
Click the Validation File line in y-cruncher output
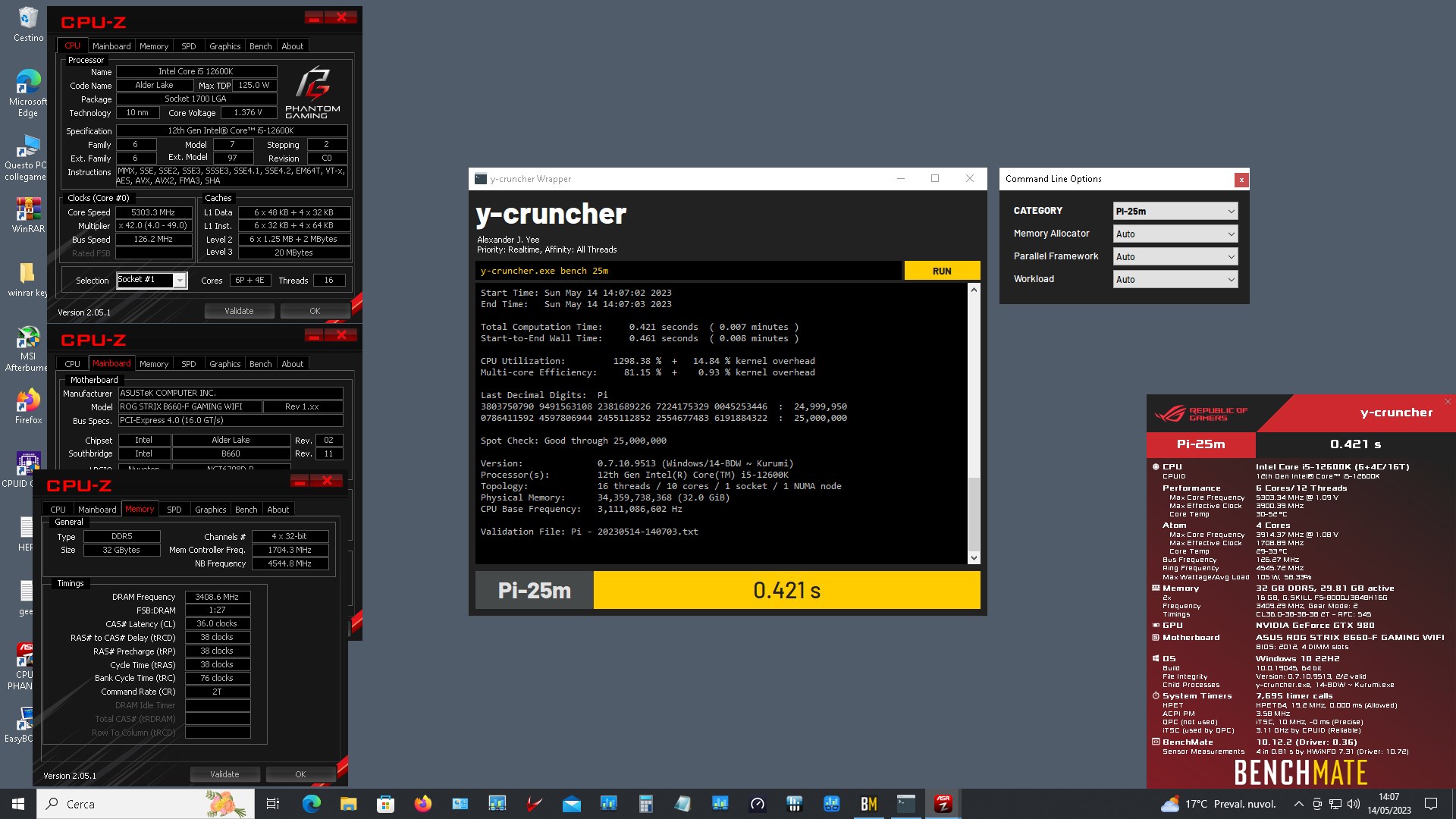coord(589,532)
